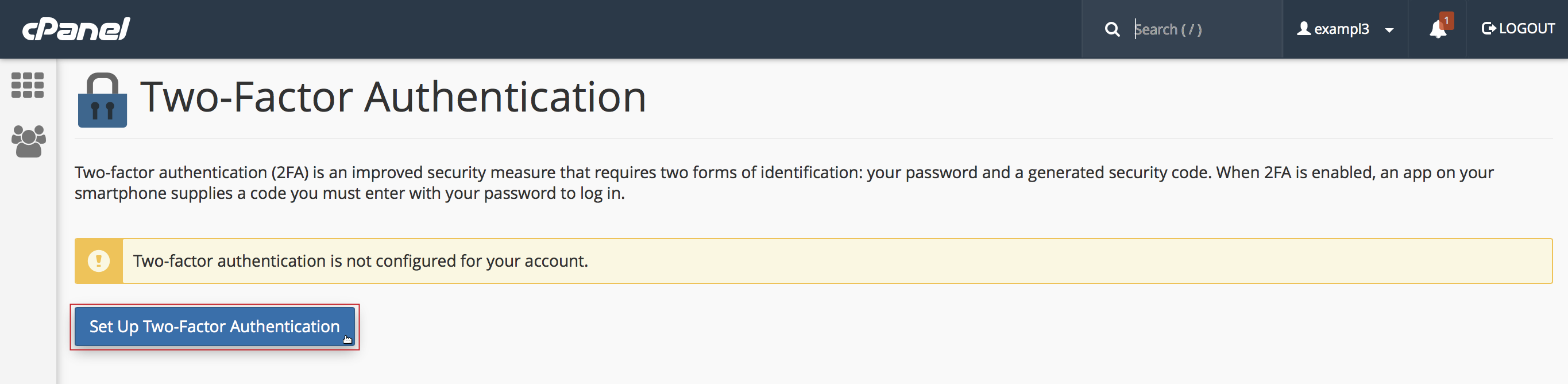1568x384 pixels.
Task: Click the cPanel logo
Action: 76,29
